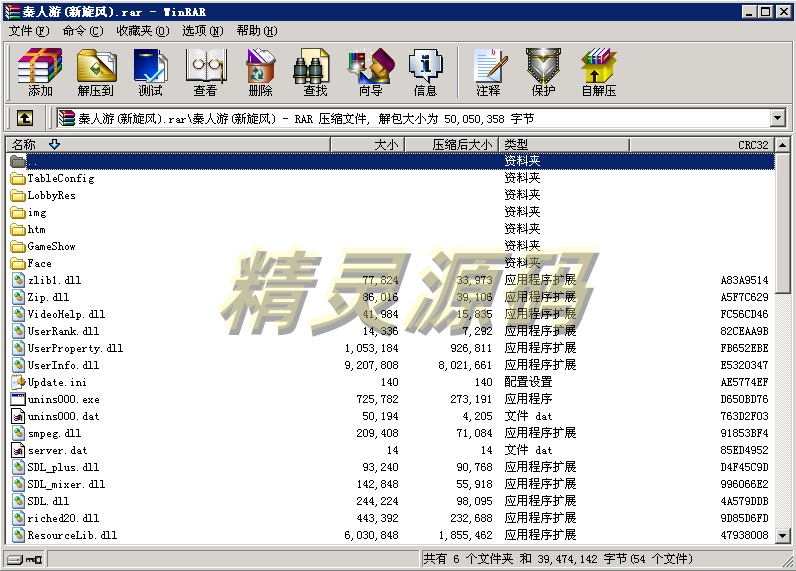Click the size value 9,207,808
Screen dimensions: 796x571
371,365
